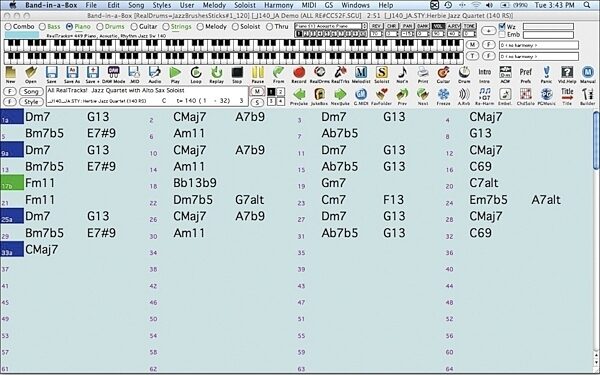
Task: Open the ChdSolo chord solo icon
Action: (x=526, y=96)
